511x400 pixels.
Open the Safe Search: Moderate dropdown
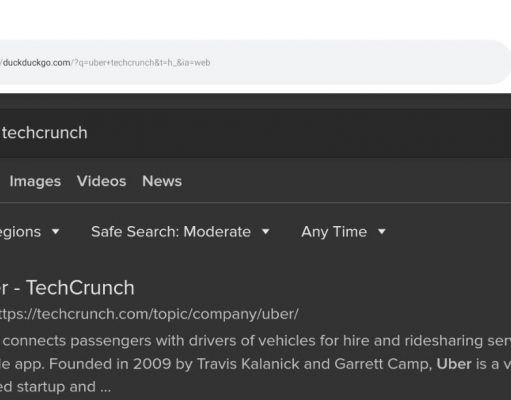tap(180, 232)
